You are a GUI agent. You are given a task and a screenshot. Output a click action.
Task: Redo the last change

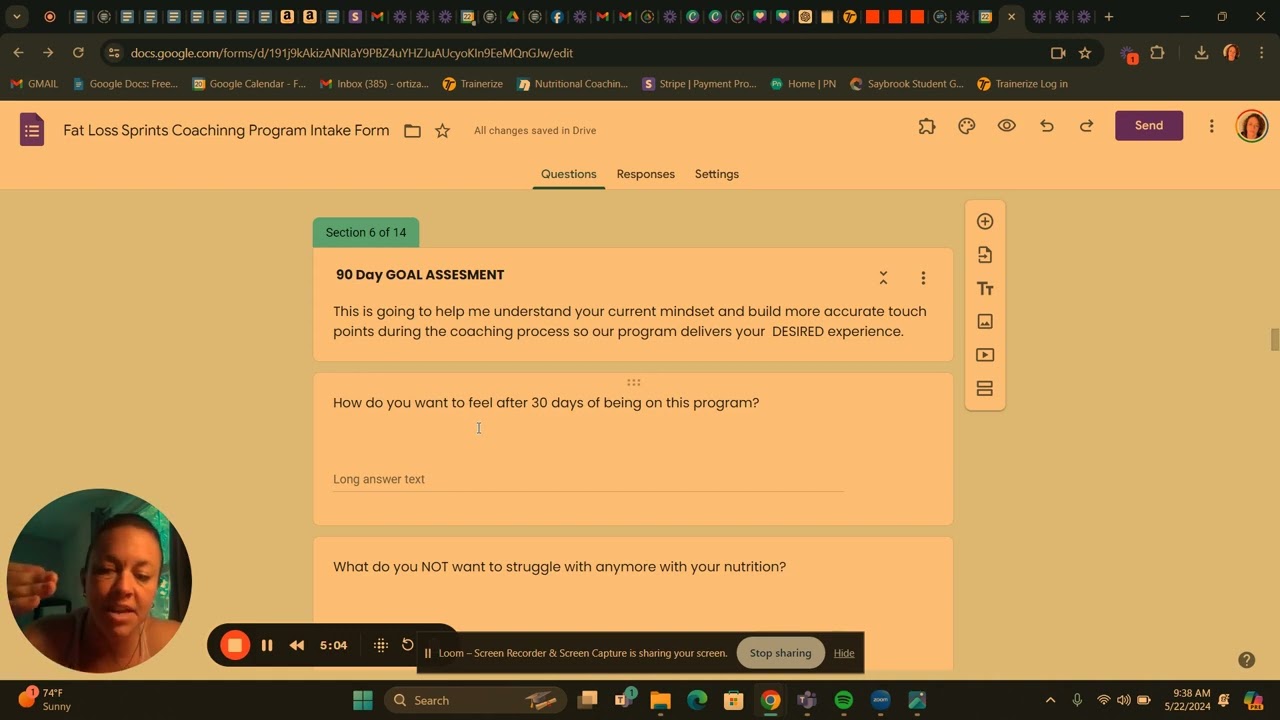point(1086,126)
